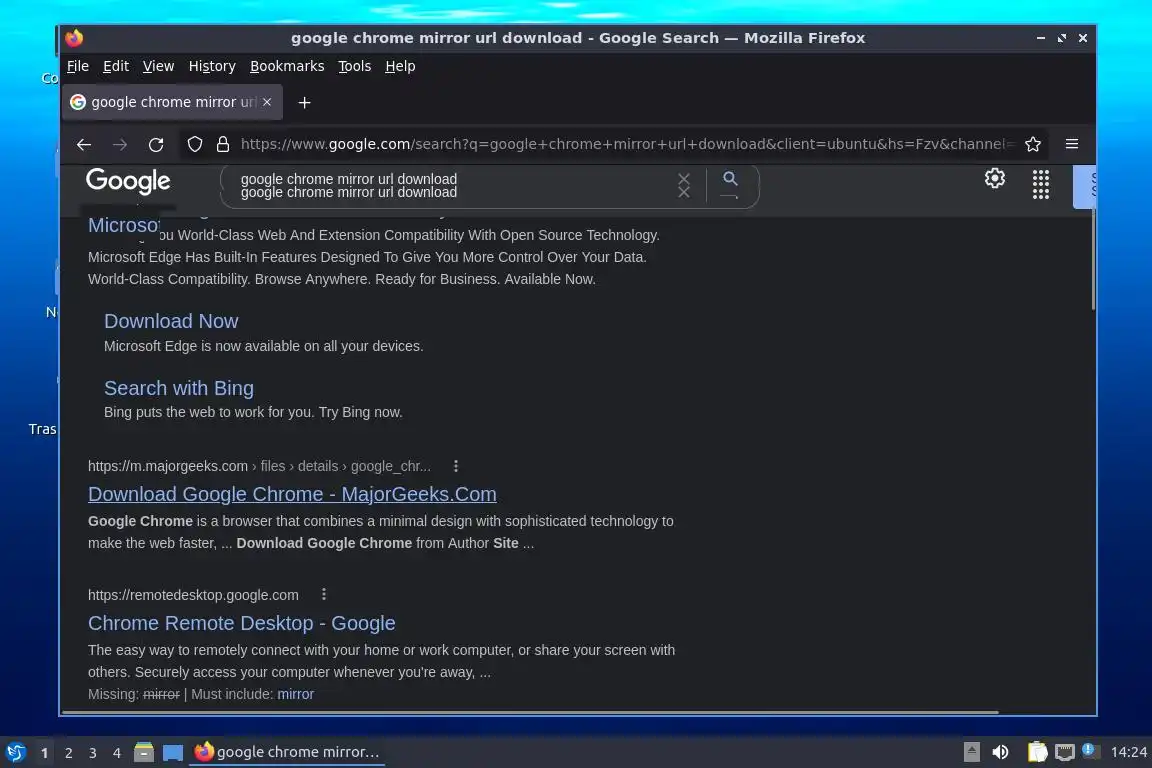This screenshot has height=768, width=1152.
Task: Open a new tab with plus button
Action: tap(305, 103)
